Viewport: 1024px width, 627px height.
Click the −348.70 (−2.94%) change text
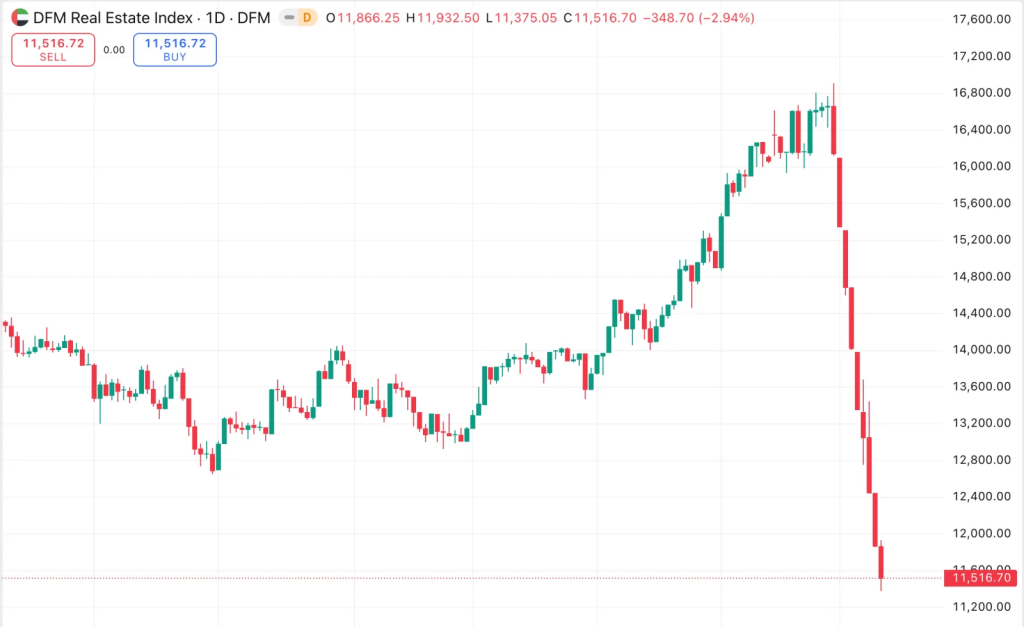point(698,18)
